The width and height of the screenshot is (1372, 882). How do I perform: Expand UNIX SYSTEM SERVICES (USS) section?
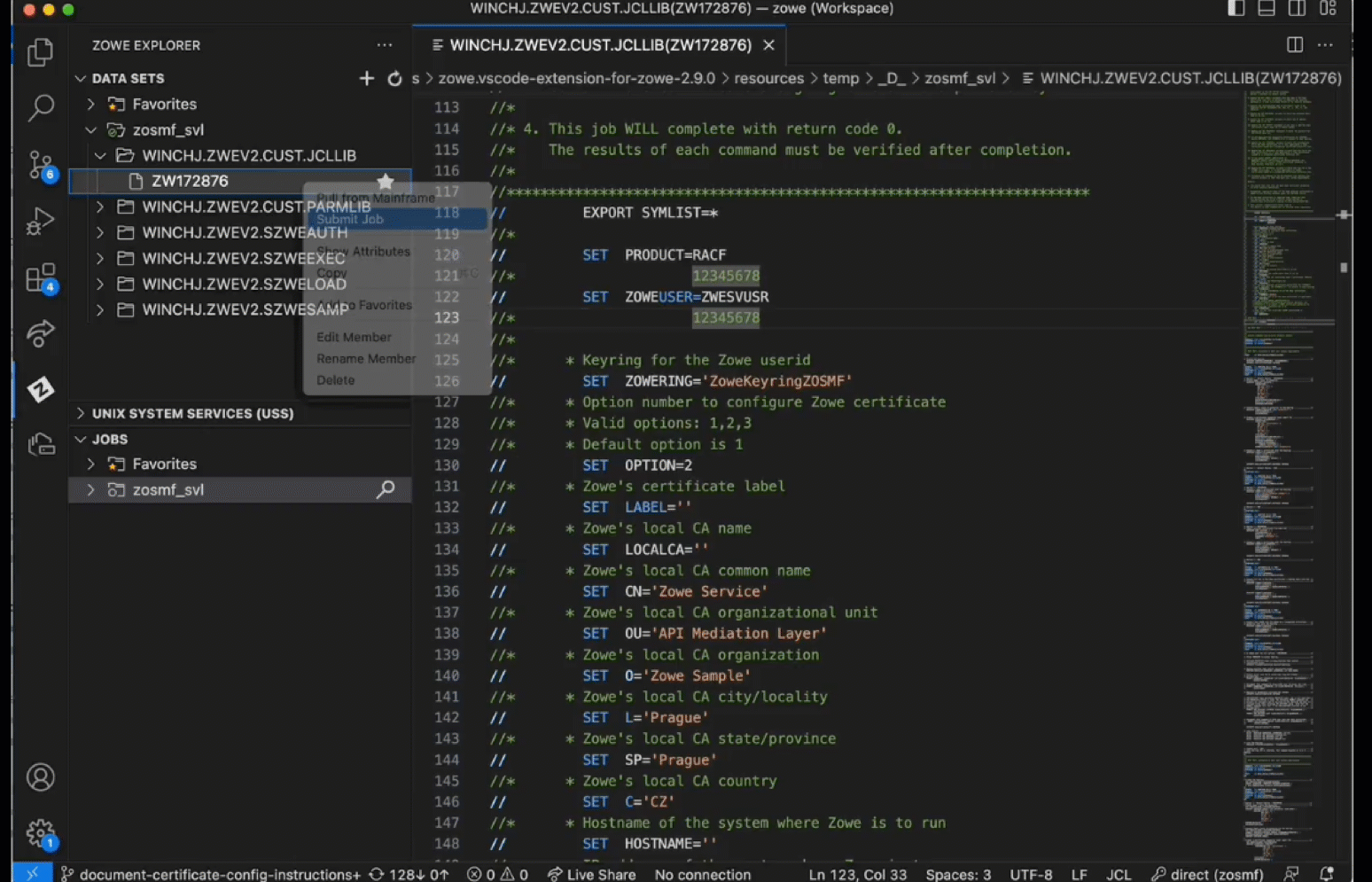click(81, 413)
